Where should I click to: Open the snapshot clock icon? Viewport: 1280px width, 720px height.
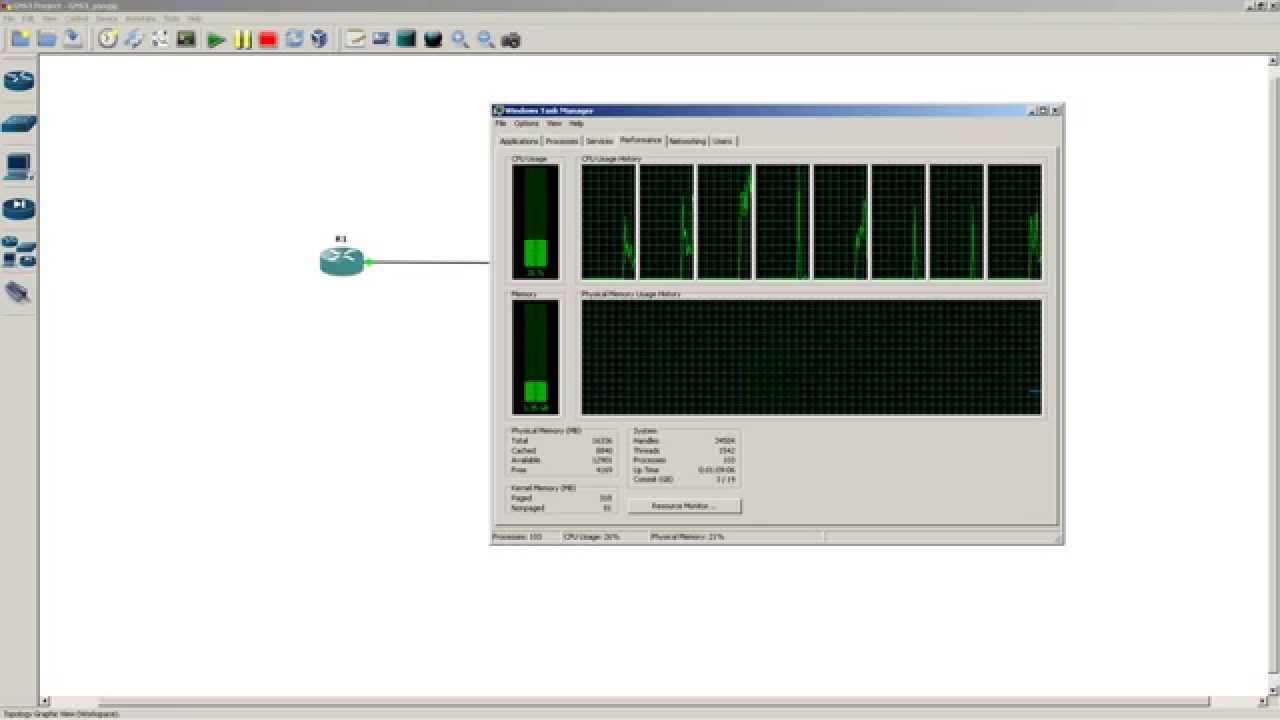coord(108,39)
